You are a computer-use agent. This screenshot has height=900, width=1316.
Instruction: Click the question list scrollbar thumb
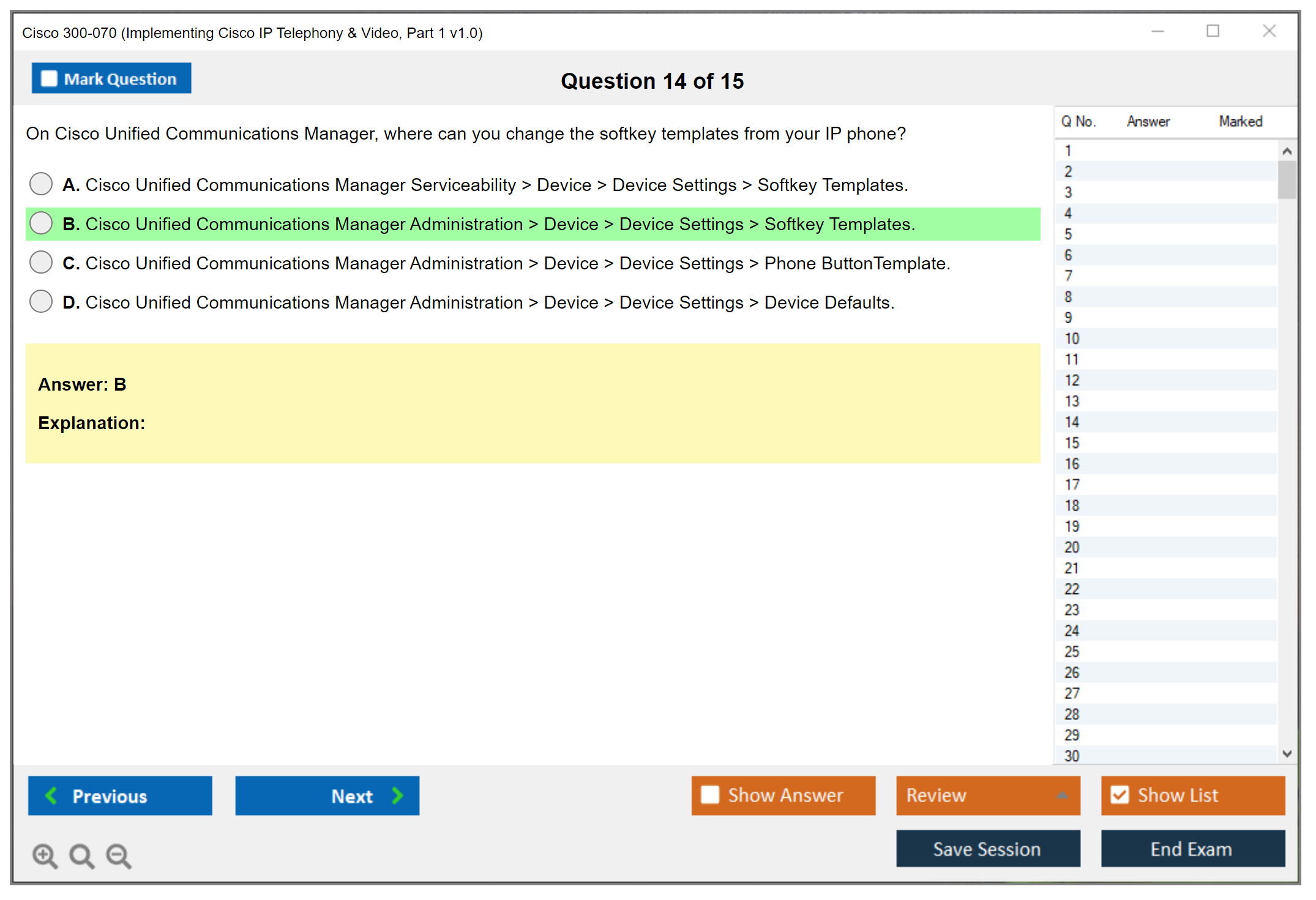[x=1287, y=179]
